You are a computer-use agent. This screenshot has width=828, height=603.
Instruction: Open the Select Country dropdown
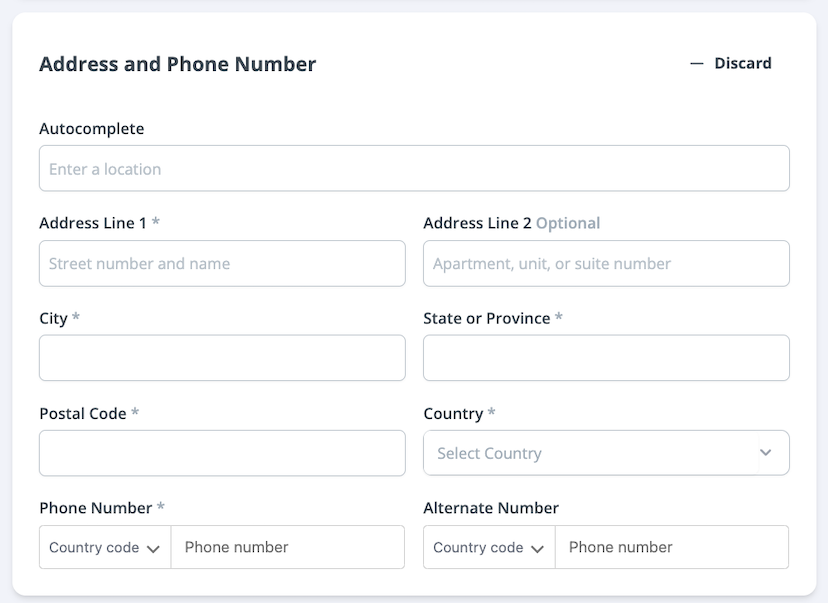(606, 453)
